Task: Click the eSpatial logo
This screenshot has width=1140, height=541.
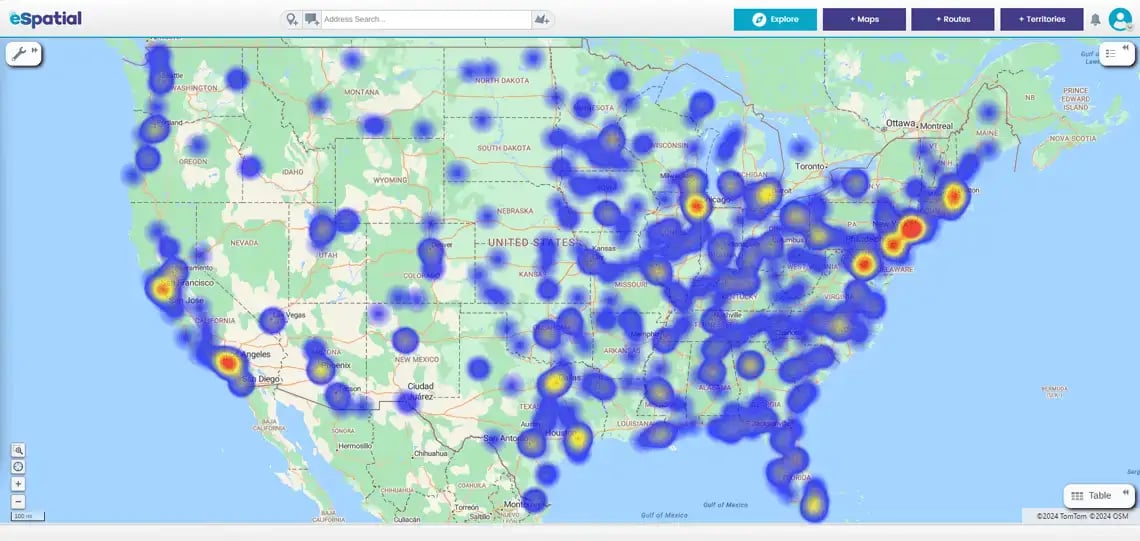Action: [45, 18]
